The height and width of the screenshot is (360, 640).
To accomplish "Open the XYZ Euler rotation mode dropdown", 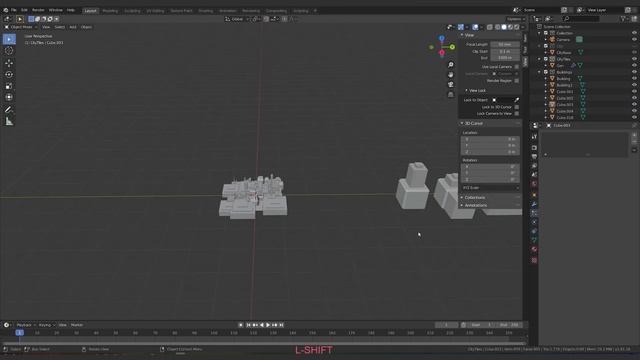I will point(490,188).
